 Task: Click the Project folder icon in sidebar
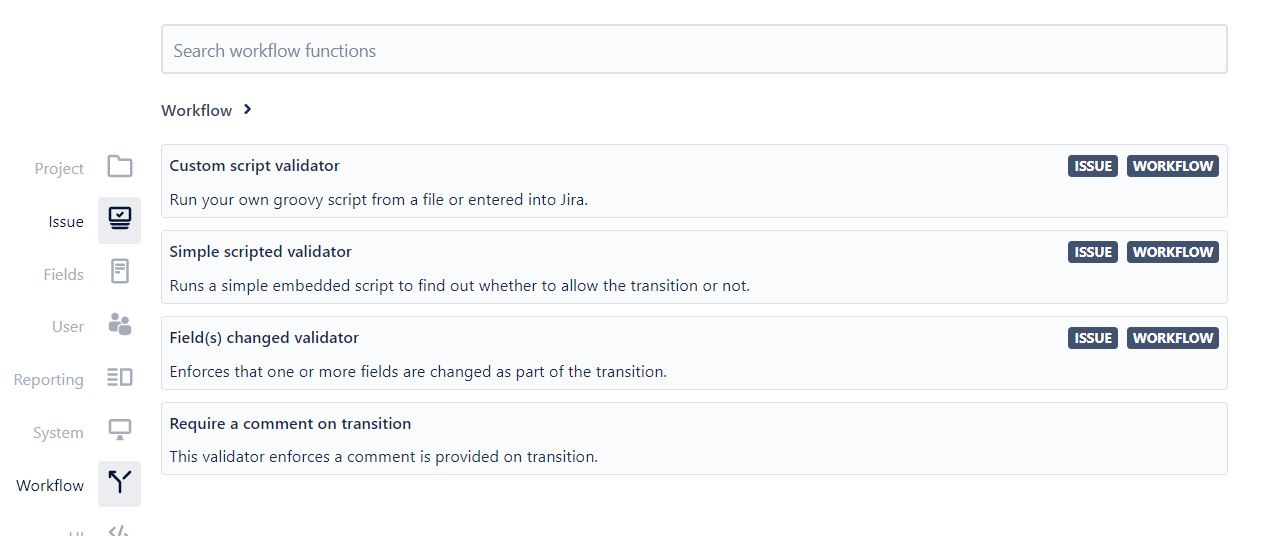(x=120, y=167)
